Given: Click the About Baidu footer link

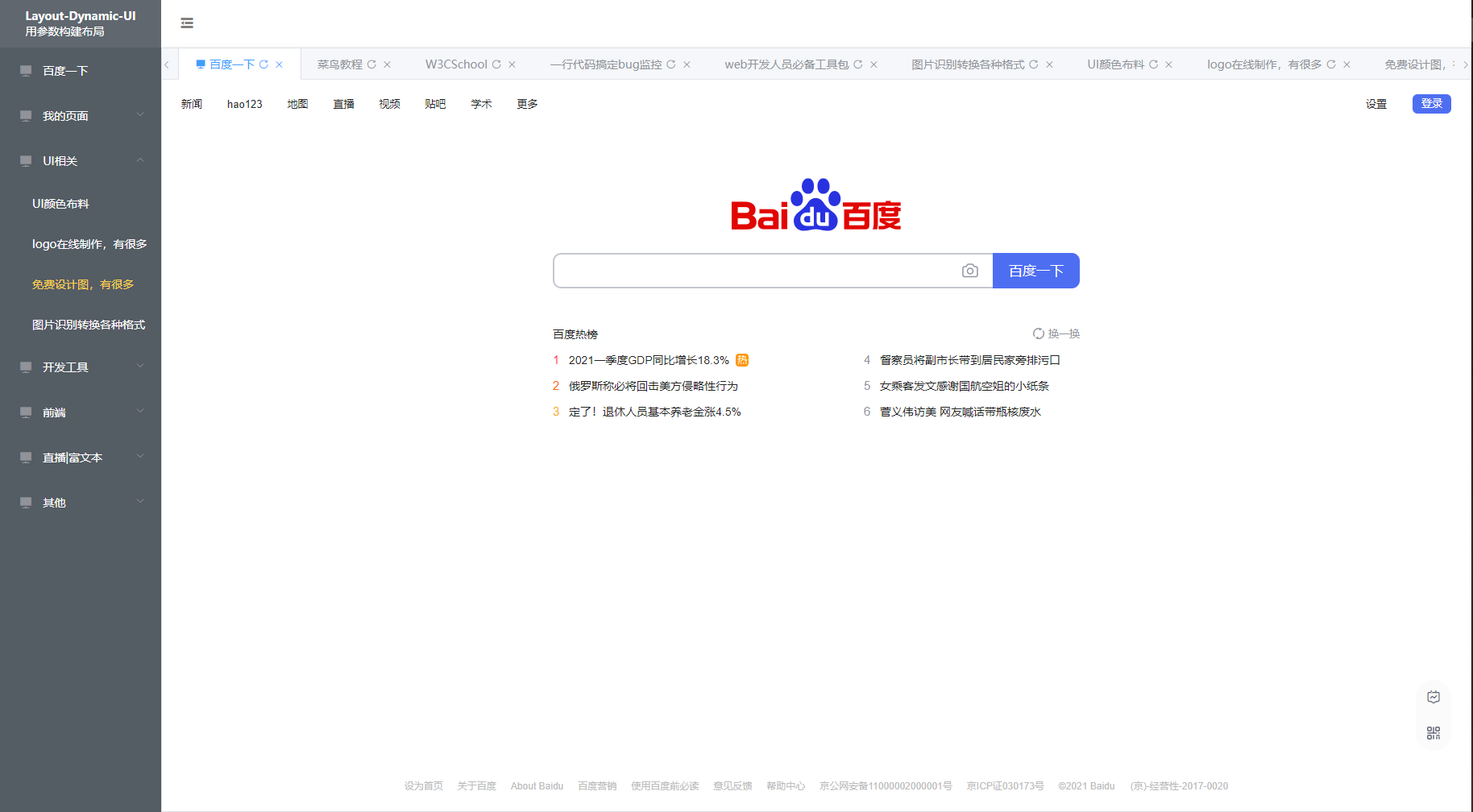Looking at the screenshot, I should 537,786.
